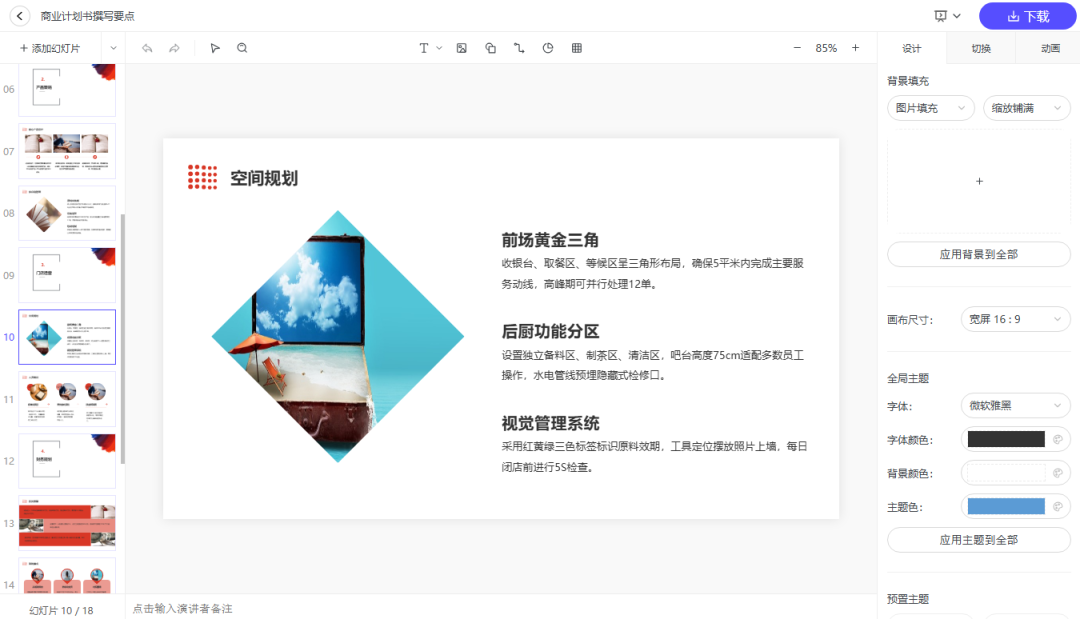Open the shapes insert tool

click(490, 47)
